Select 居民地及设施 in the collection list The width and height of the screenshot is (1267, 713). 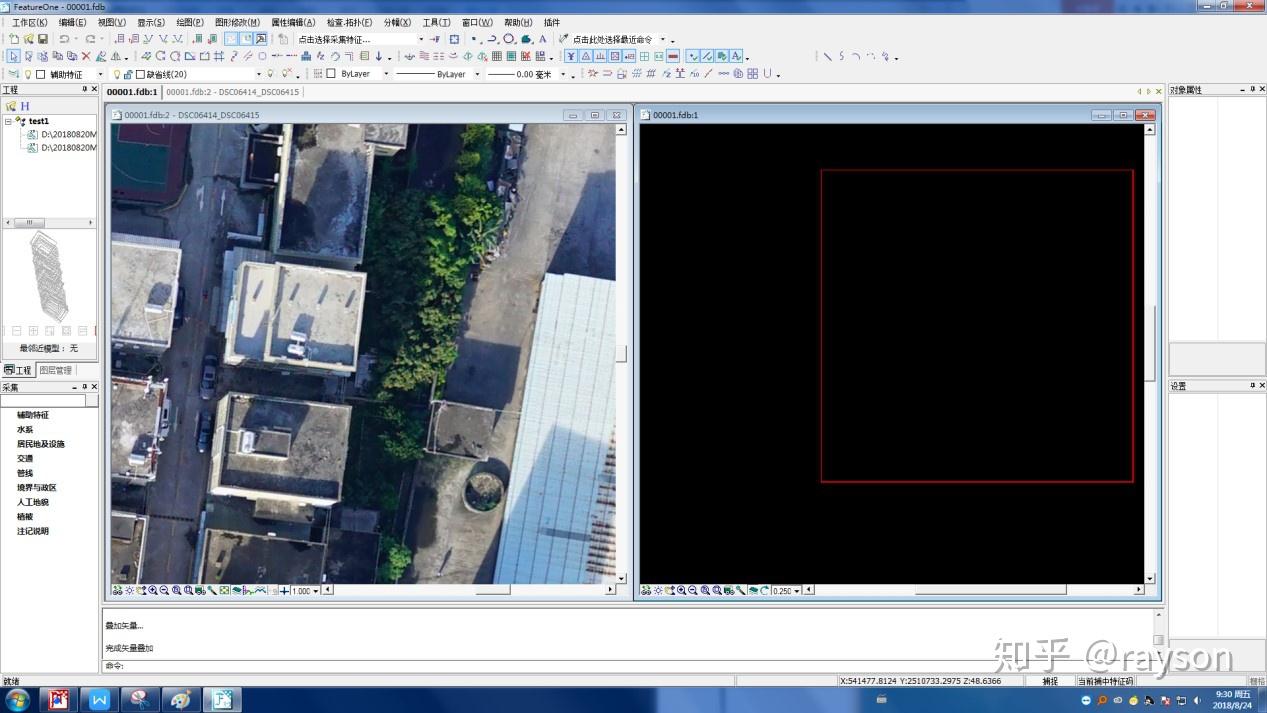tap(40, 444)
